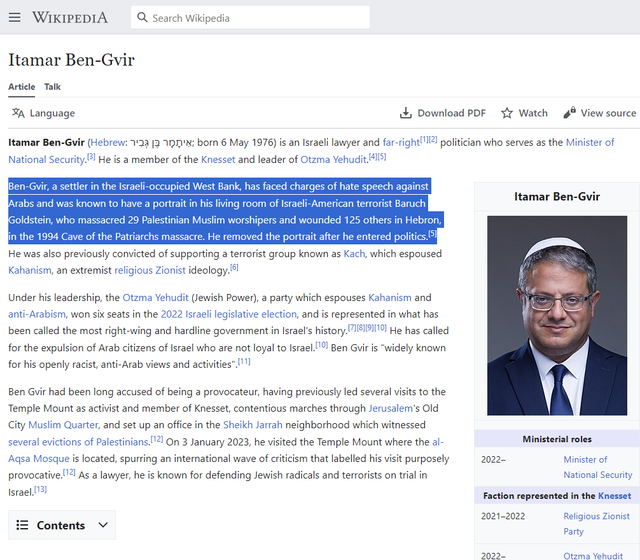Image resolution: width=640 pixels, height=560 pixels.
Task: Open the Knesset link in intro
Action: (218, 160)
